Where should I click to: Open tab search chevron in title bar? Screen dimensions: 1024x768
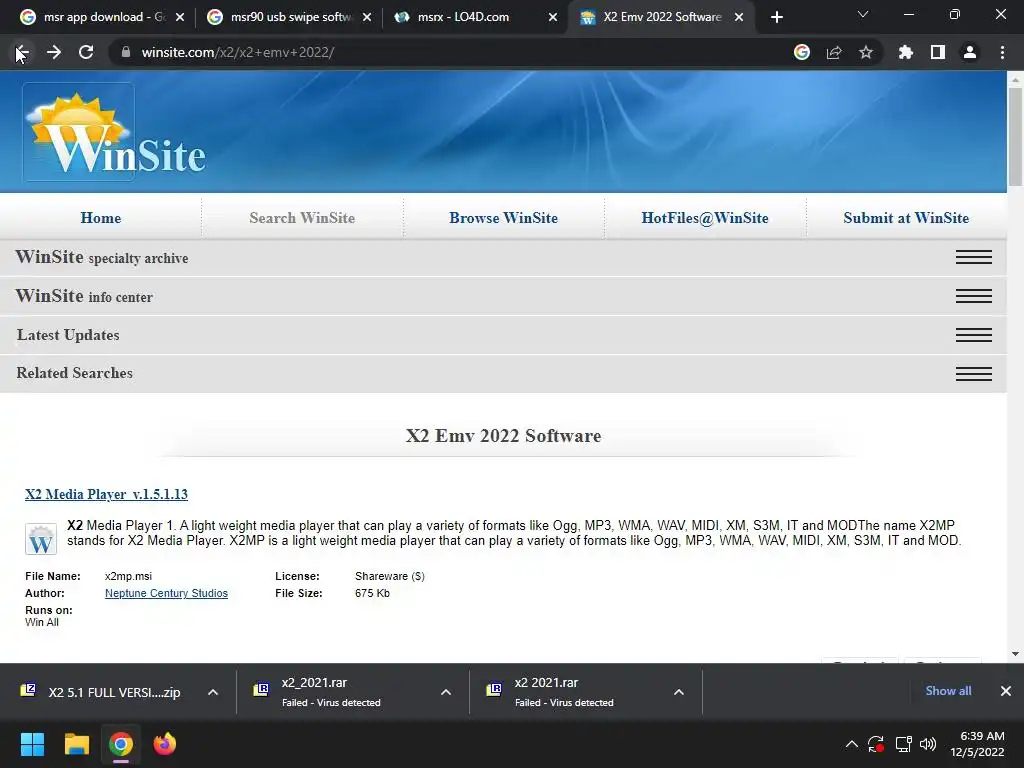pos(863,14)
